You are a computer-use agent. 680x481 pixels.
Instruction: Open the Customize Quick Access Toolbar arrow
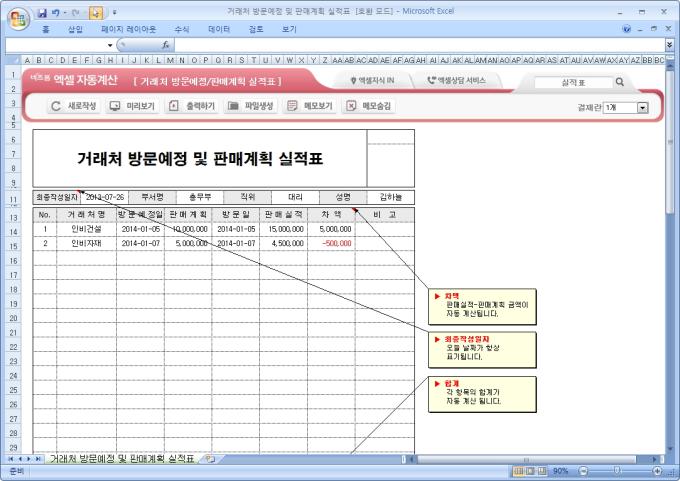coord(114,13)
